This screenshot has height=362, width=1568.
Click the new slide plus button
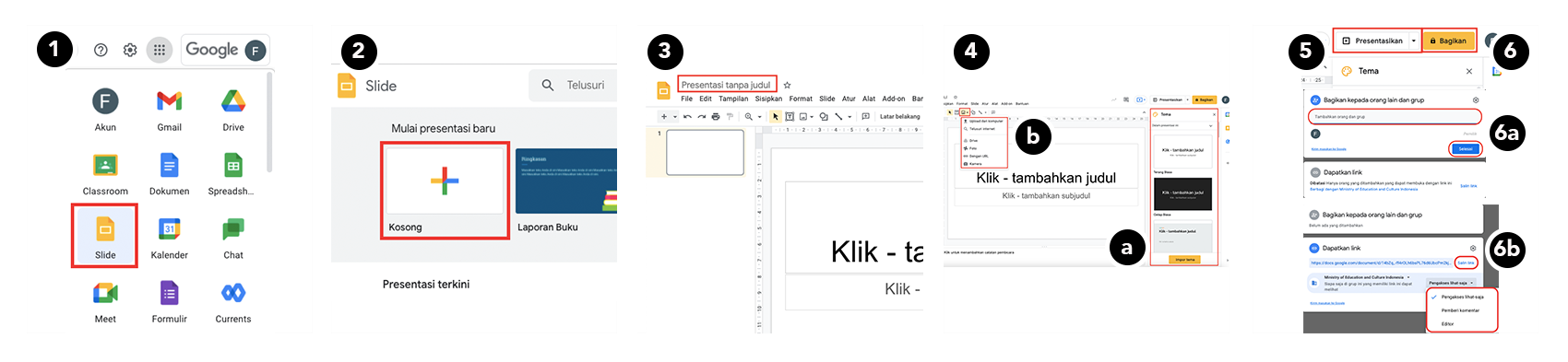tap(664, 117)
